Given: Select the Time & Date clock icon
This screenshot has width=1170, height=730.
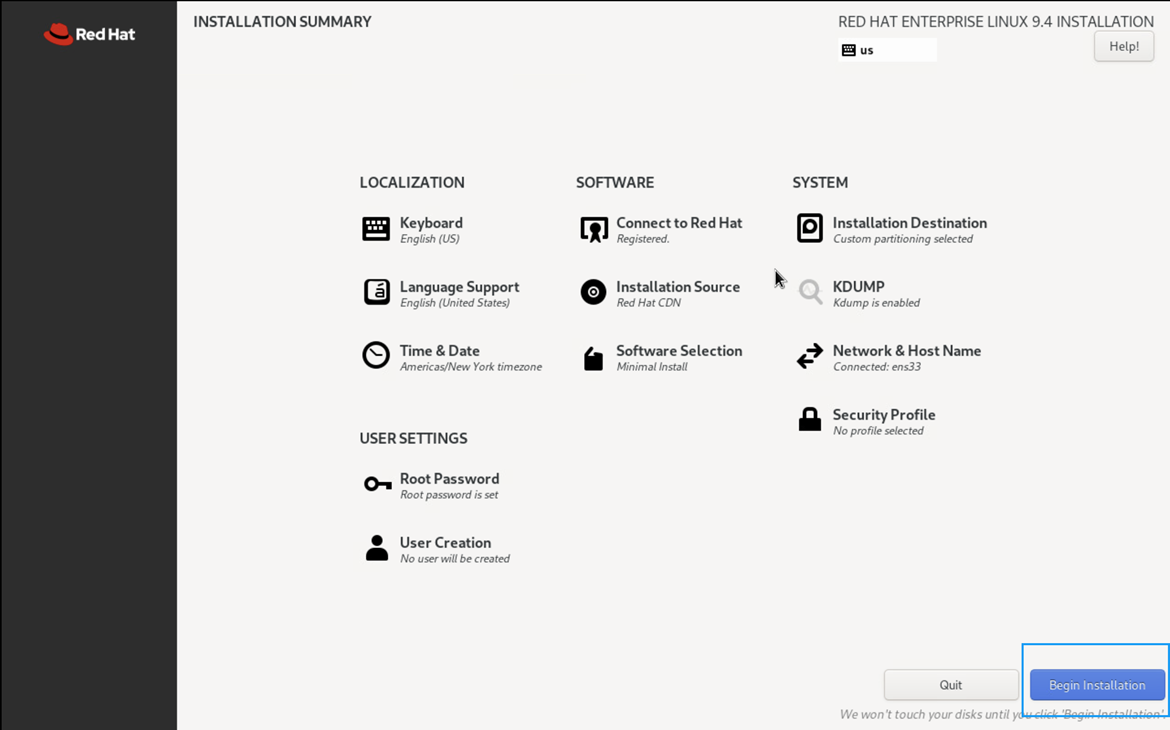Looking at the screenshot, I should (x=376, y=355).
